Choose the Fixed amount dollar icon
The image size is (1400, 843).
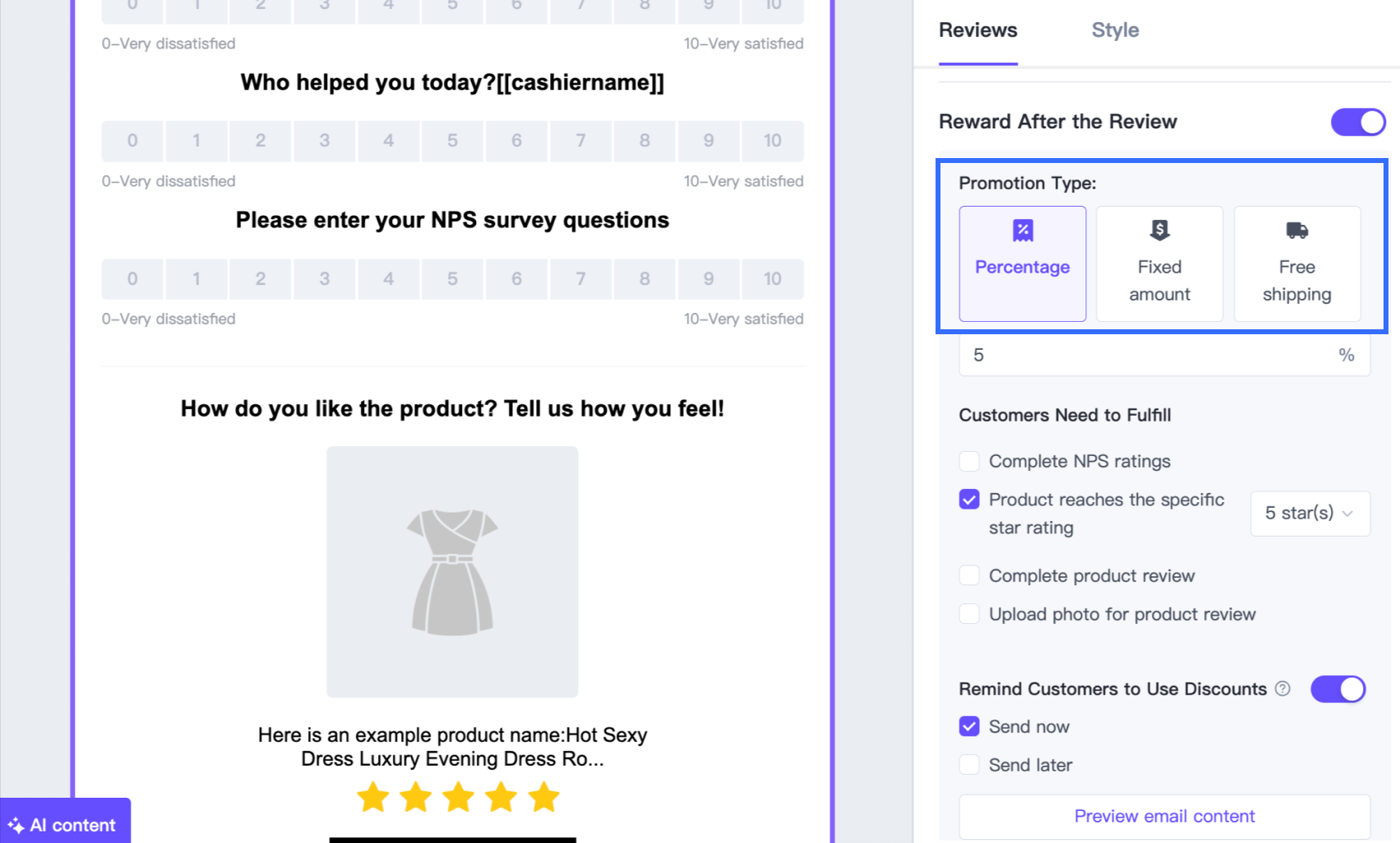tap(1159, 231)
